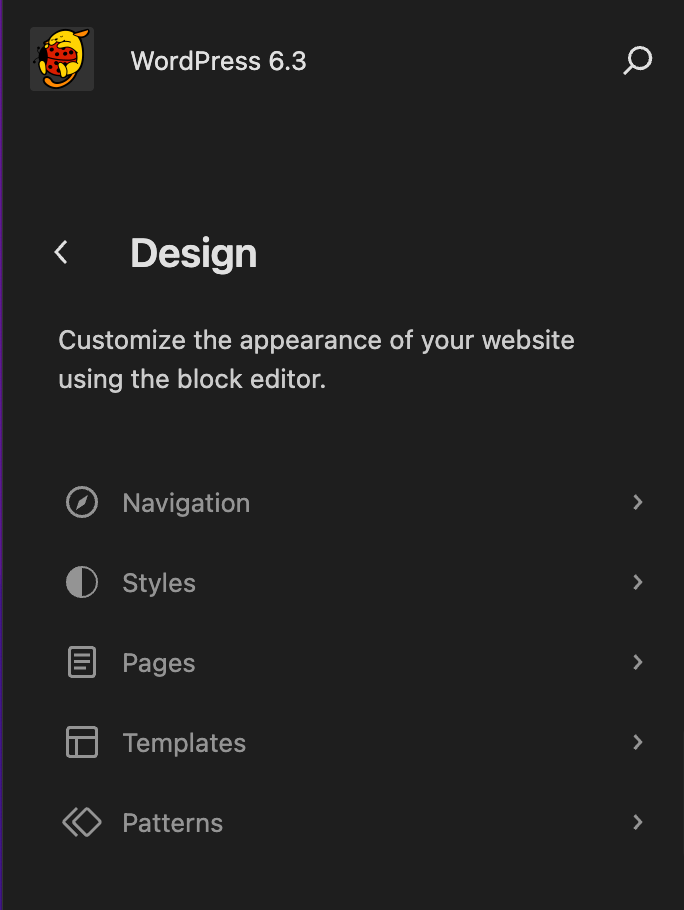The image size is (684, 910).
Task: Open the Templates menu entry
Action: tap(184, 742)
